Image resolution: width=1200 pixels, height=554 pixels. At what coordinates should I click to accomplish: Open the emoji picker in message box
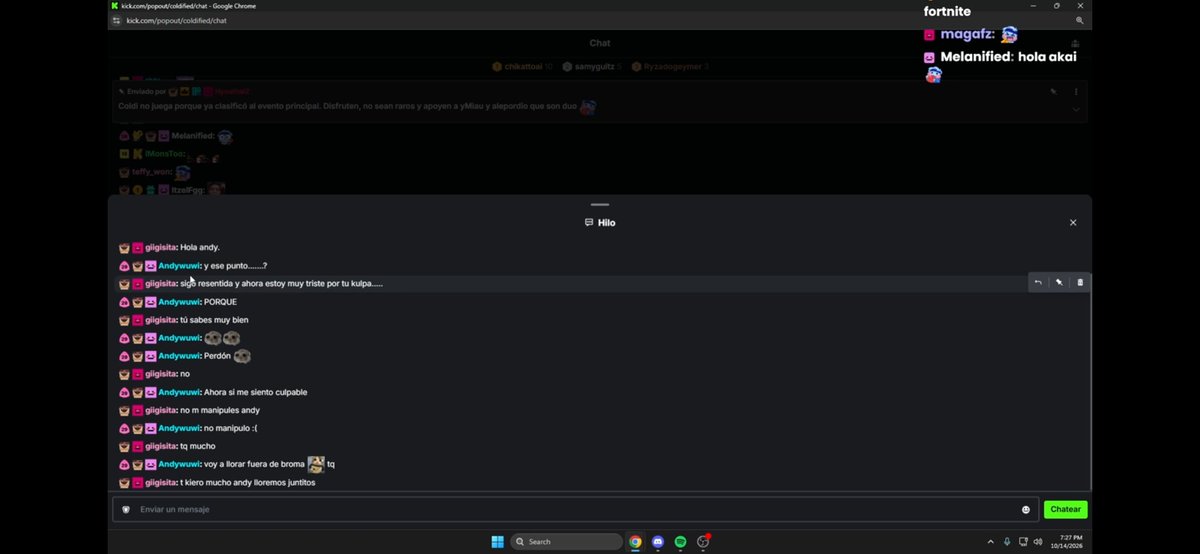(1025, 510)
